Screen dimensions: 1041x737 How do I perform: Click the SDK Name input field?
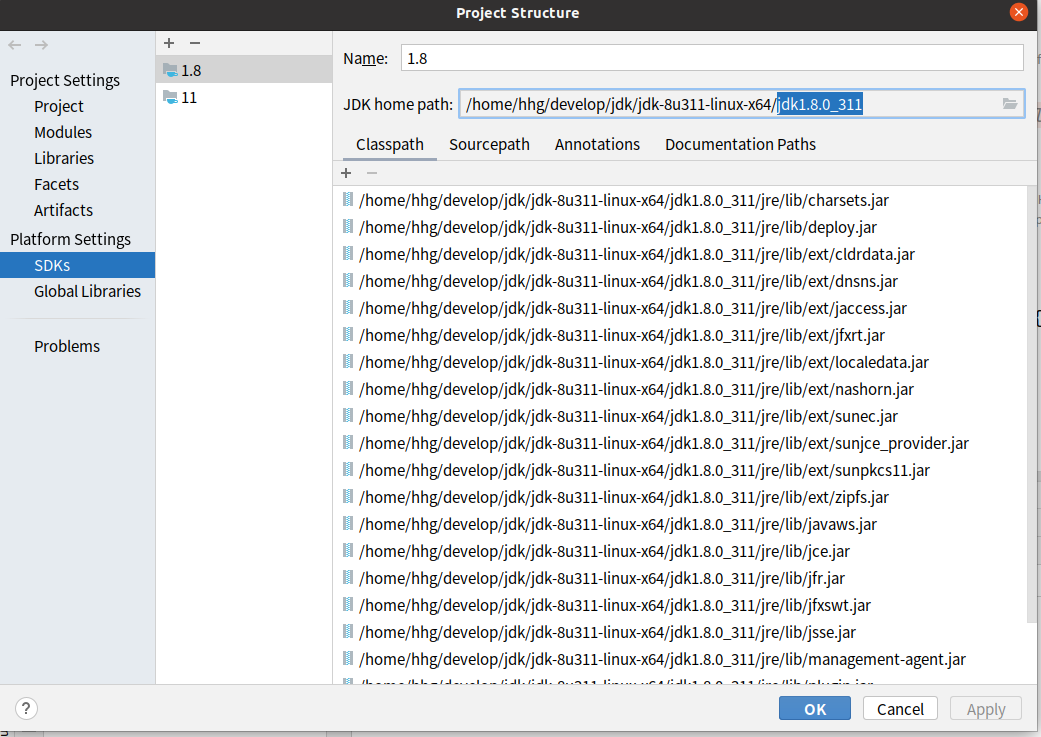[x=712, y=58]
